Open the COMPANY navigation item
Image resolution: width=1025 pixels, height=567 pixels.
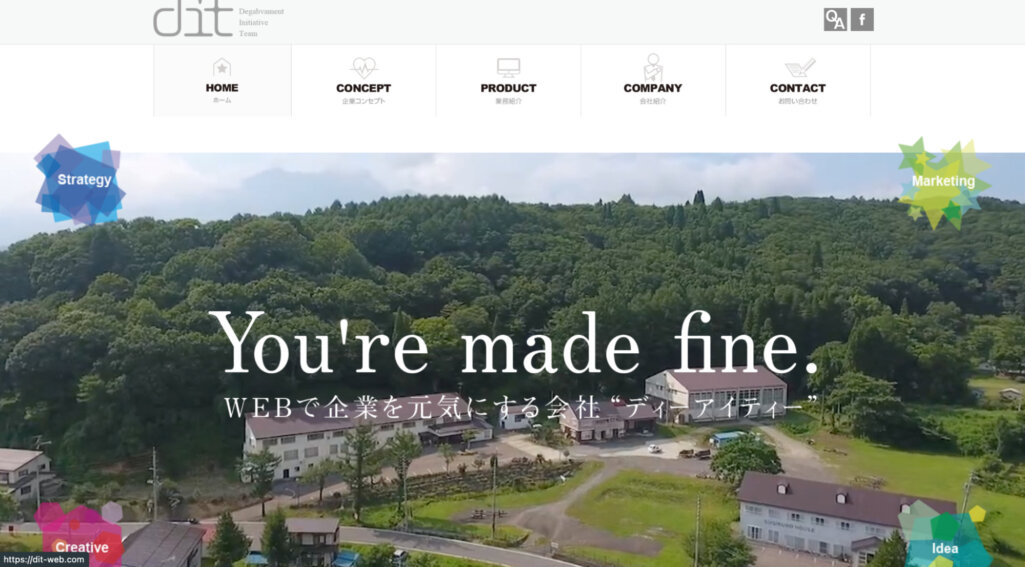point(652,80)
